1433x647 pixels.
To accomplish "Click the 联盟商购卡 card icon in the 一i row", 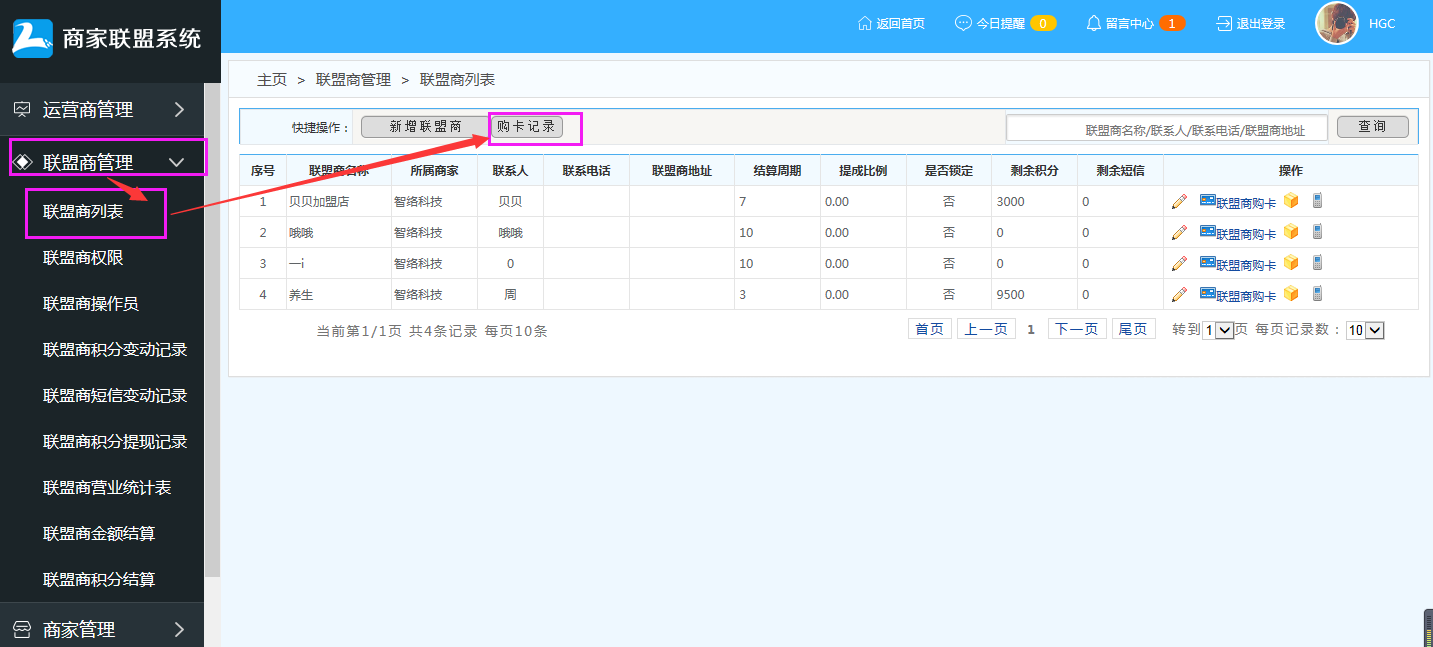I will coord(1207,263).
